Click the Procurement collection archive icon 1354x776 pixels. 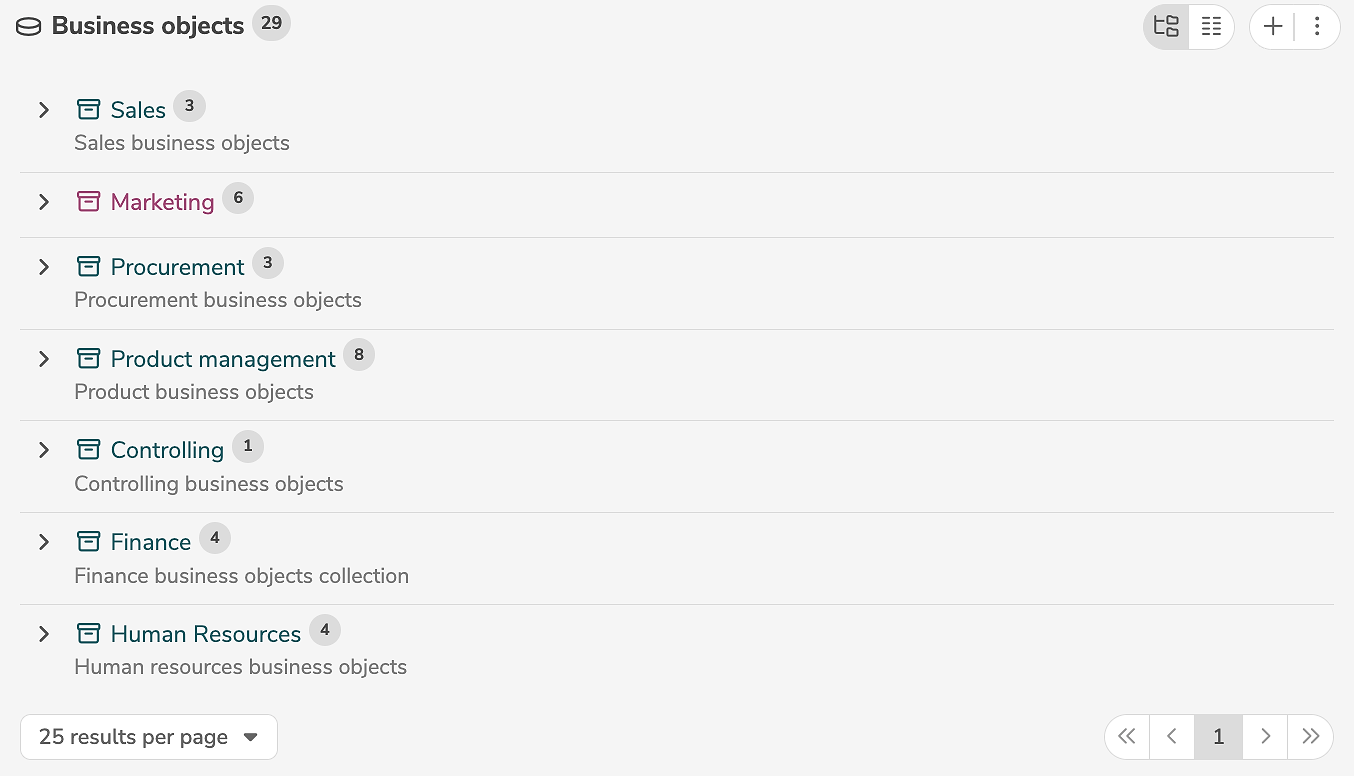tap(89, 266)
